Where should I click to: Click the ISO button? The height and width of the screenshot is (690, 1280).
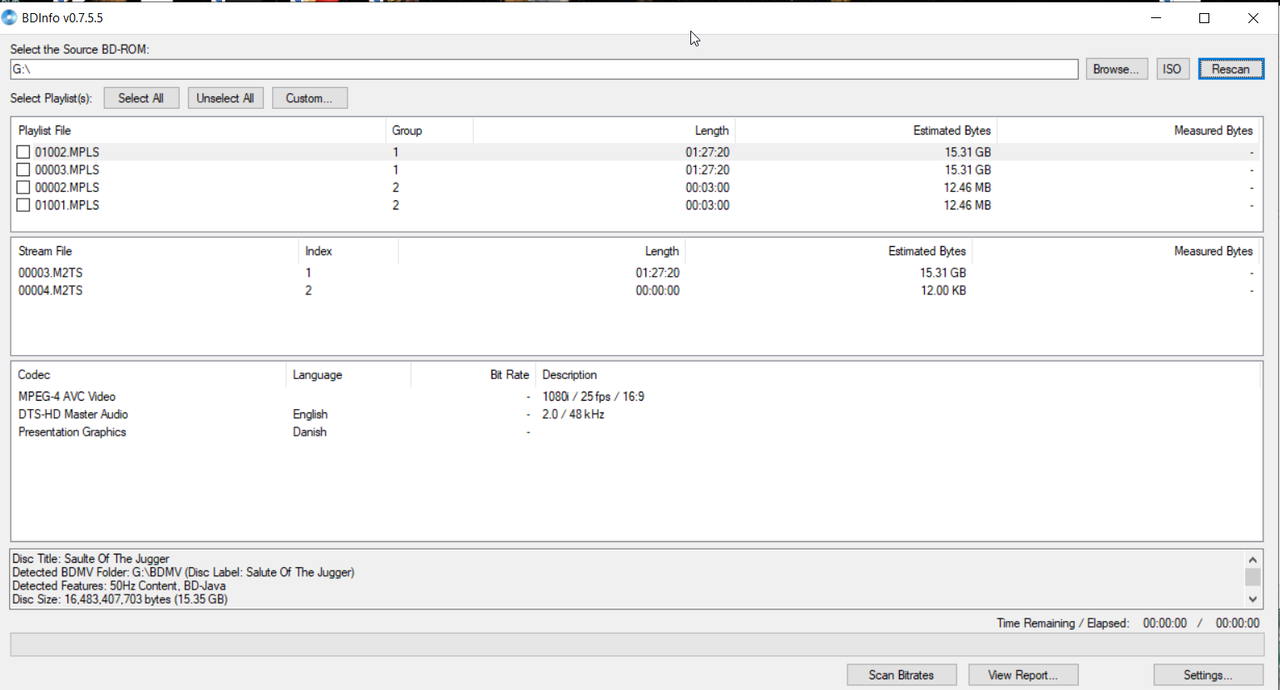pyautogui.click(x=1172, y=69)
